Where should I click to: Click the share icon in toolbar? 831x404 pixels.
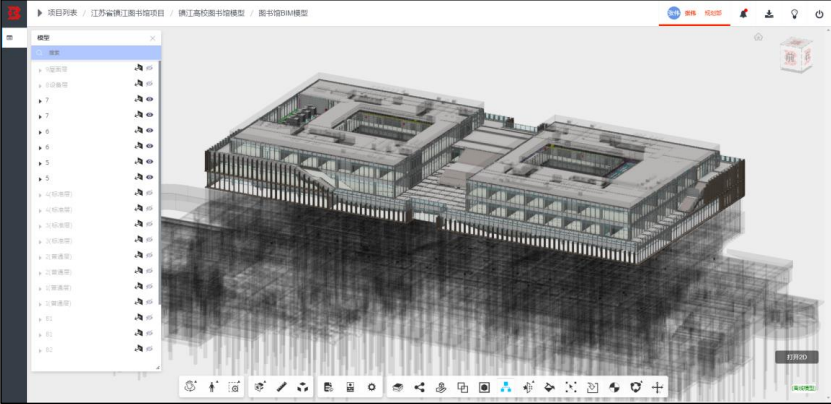(419, 387)
